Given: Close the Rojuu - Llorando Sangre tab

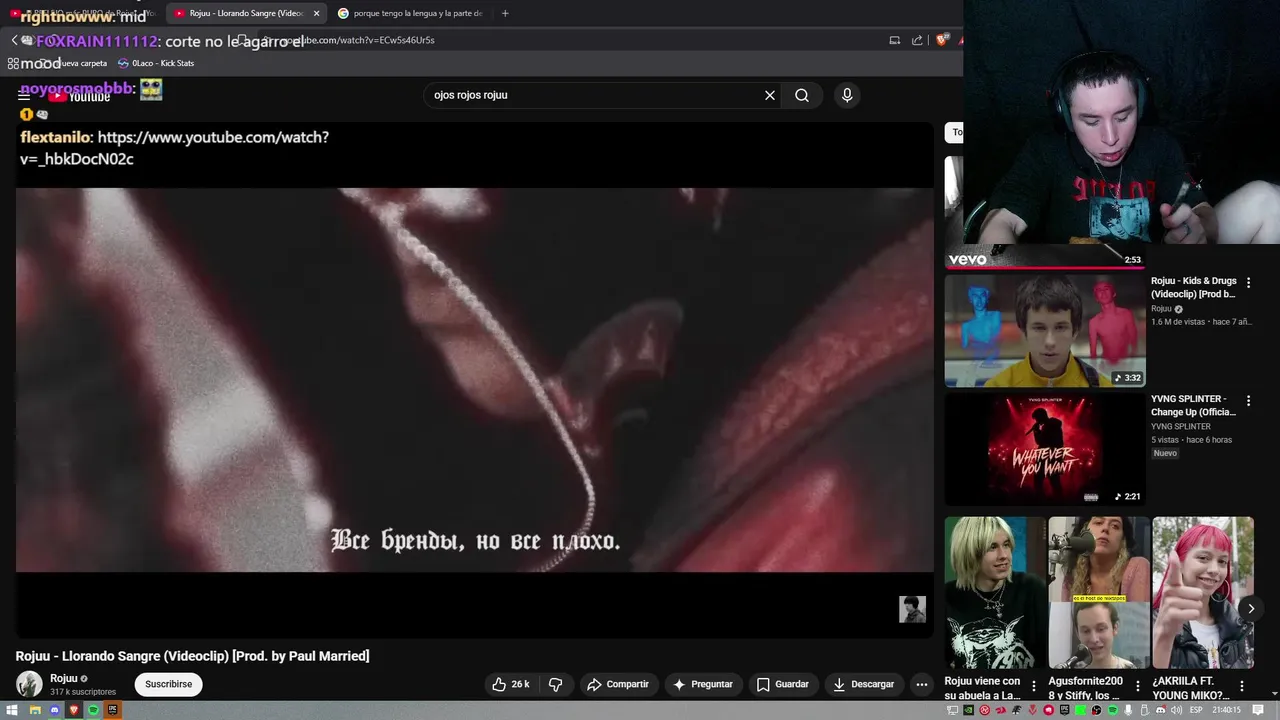Looking at the screenshot, I should coord(316,13).
